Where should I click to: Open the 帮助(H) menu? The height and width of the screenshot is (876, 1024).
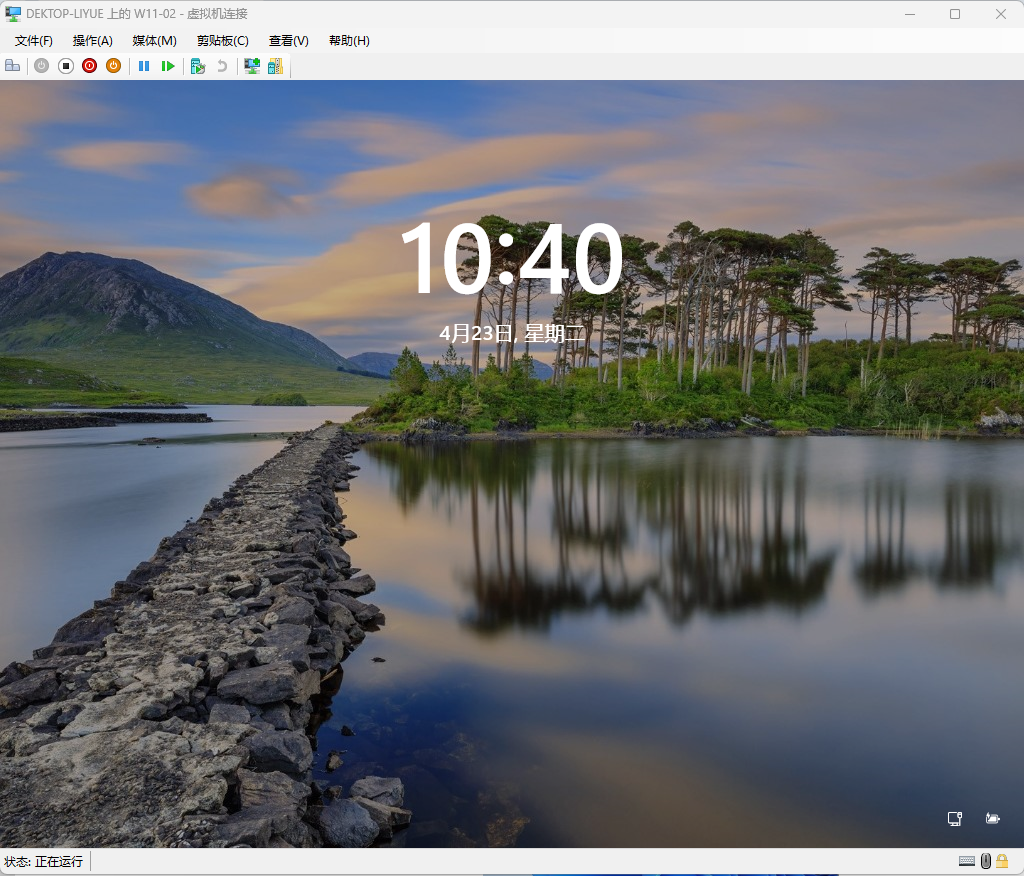[x=349, y=41]
